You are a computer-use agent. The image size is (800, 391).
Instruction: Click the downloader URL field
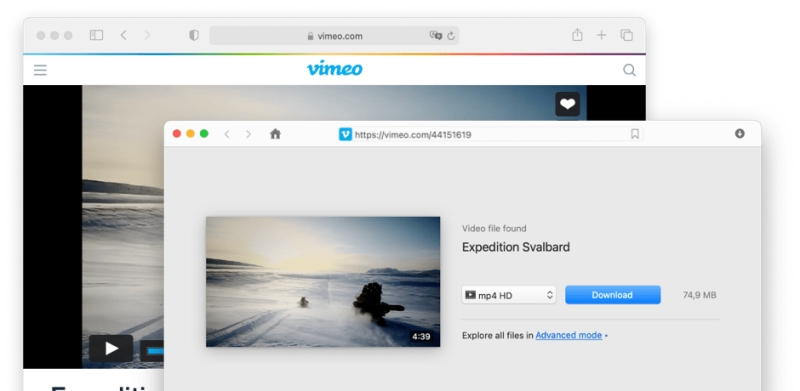490,134
